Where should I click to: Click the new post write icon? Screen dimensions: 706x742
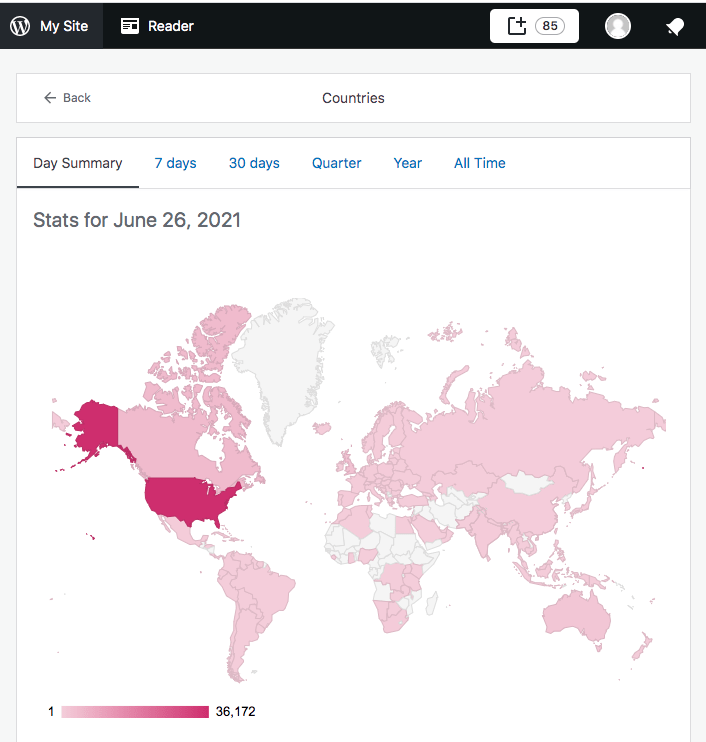517,26
